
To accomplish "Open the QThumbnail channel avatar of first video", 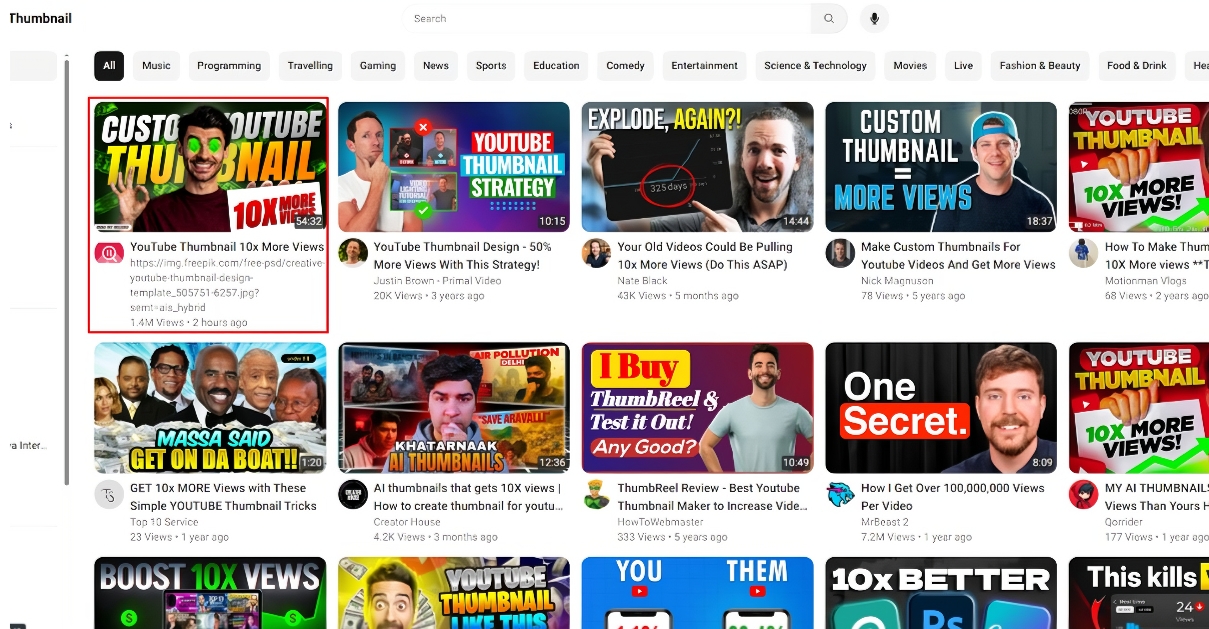I will click(x=108, y=254).
